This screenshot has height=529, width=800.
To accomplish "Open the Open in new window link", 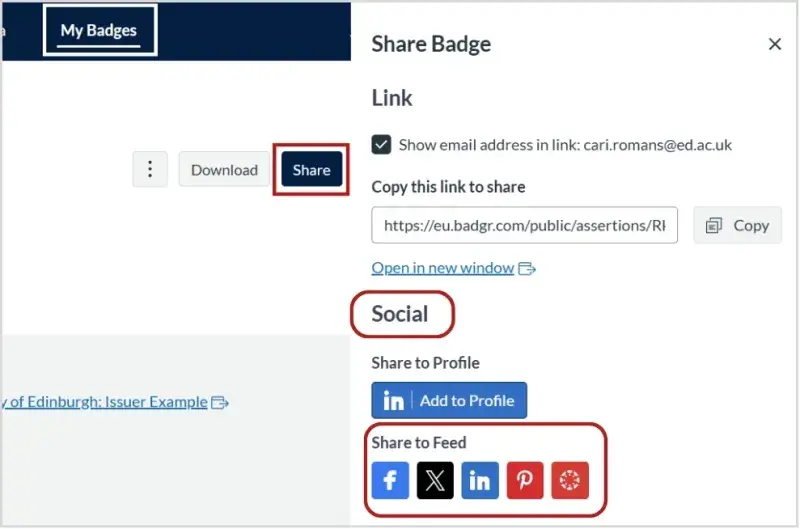I will point(442,268).
